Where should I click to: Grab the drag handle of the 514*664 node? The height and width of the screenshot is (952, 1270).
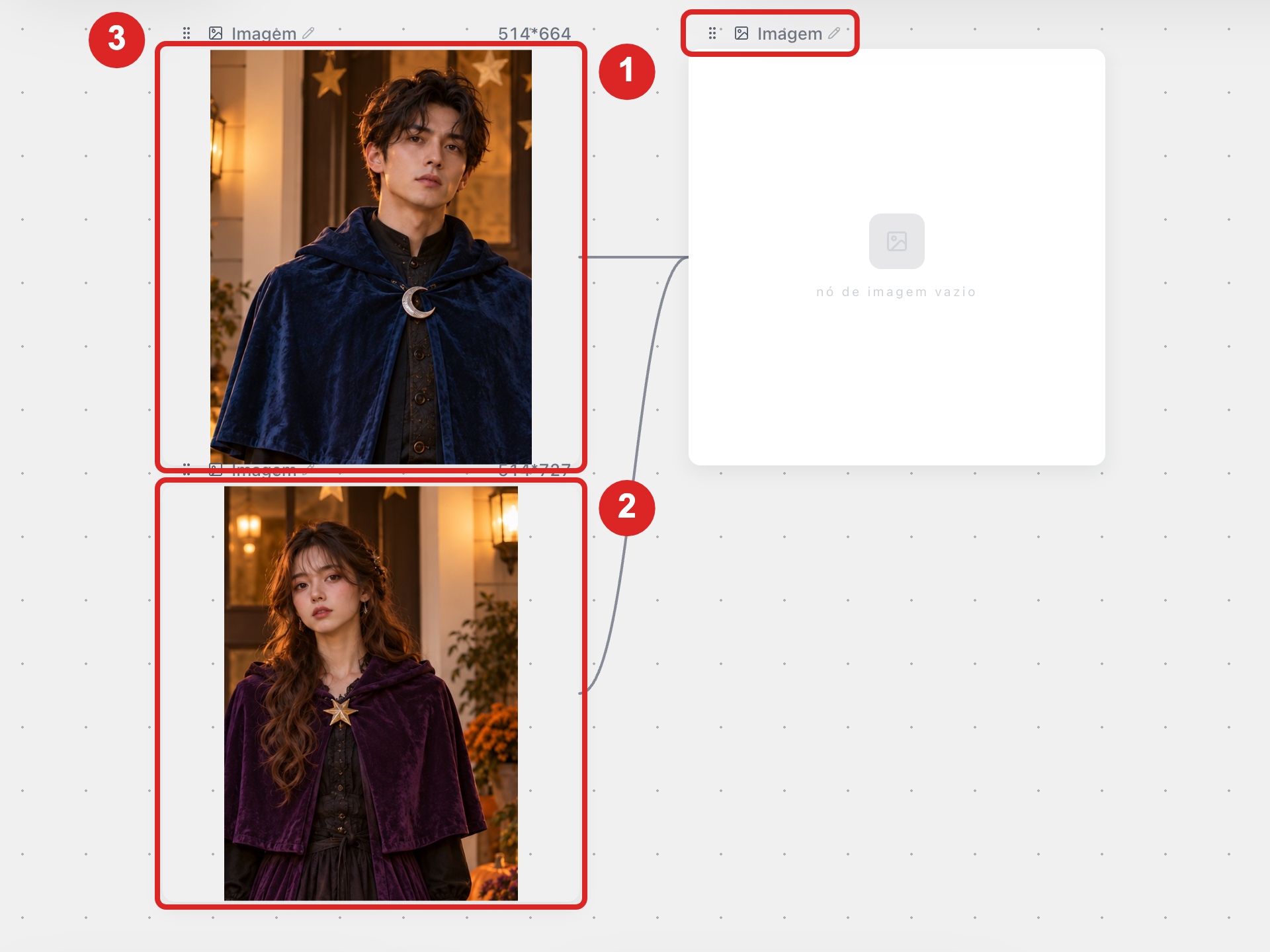coord(187,33)
